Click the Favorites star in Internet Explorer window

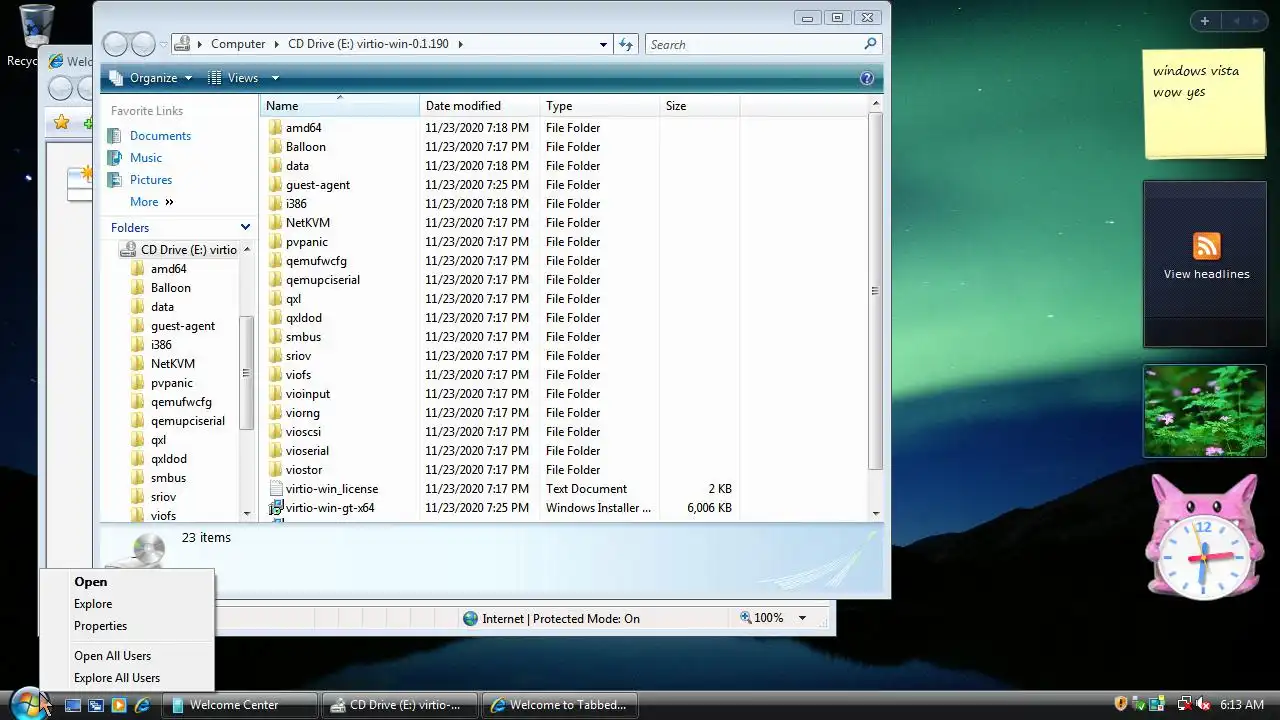(62, 122)
